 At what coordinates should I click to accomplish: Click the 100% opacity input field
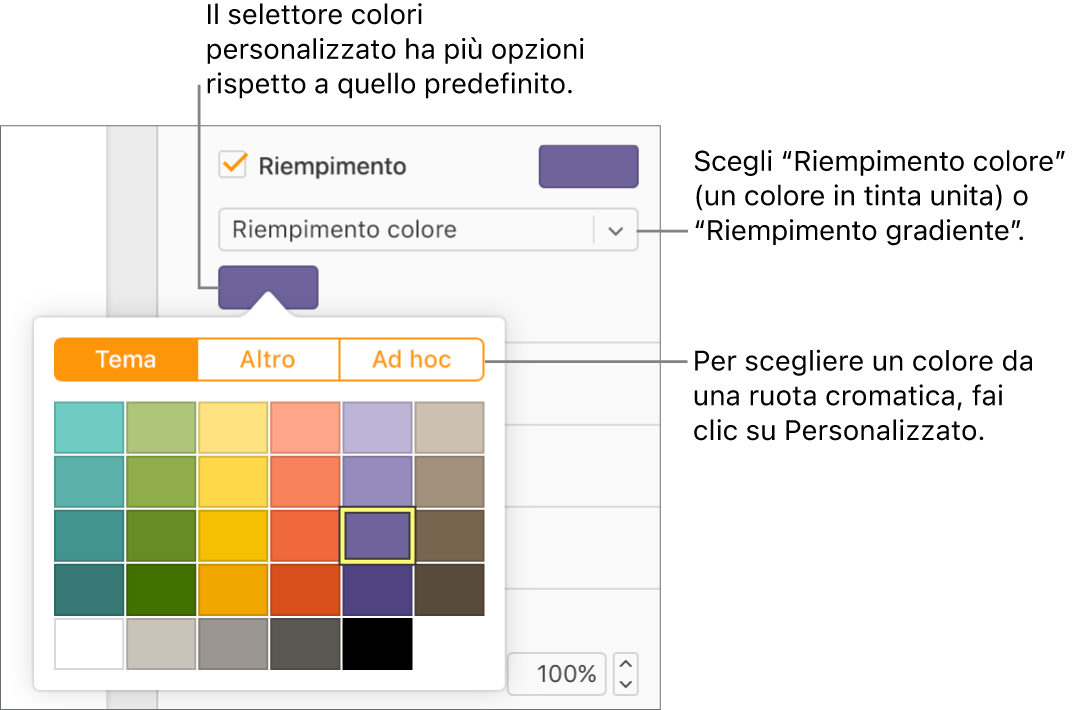557,674
